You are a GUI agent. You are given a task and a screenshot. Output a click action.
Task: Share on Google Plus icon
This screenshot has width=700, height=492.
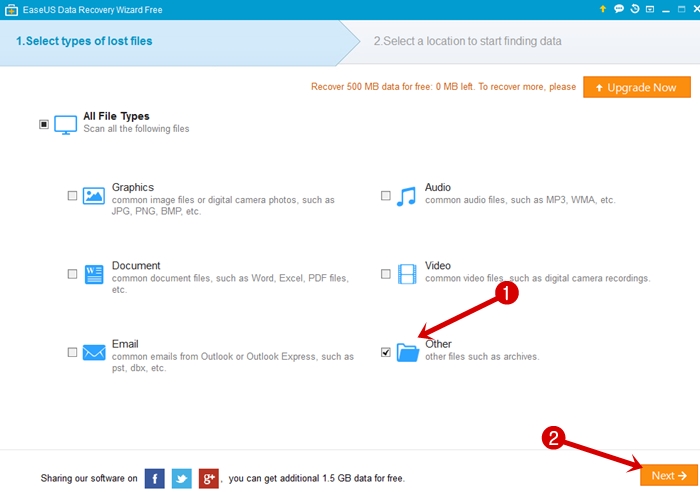(x=208, y=479)
